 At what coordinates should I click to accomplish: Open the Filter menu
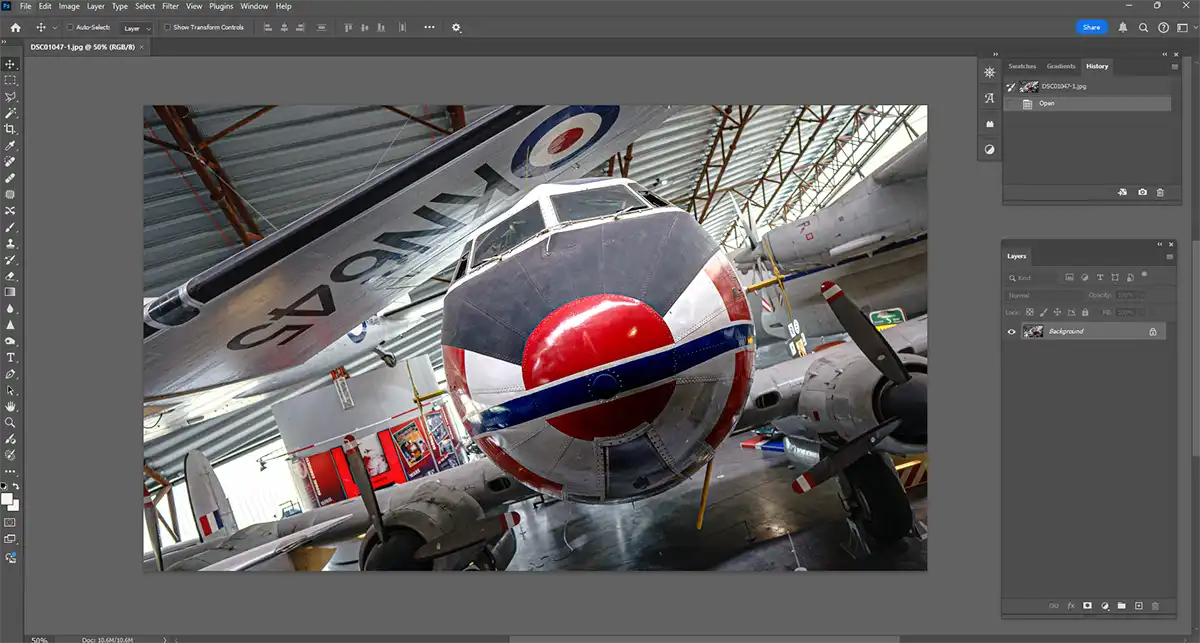pyautogui.click(x=170, y=6)
